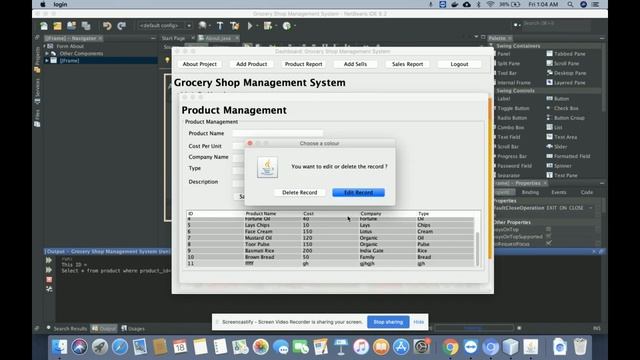Image resolution: width=640 pixels, height=360 pixels.
Task: Click the Add Product button
Action: point(251,64)
